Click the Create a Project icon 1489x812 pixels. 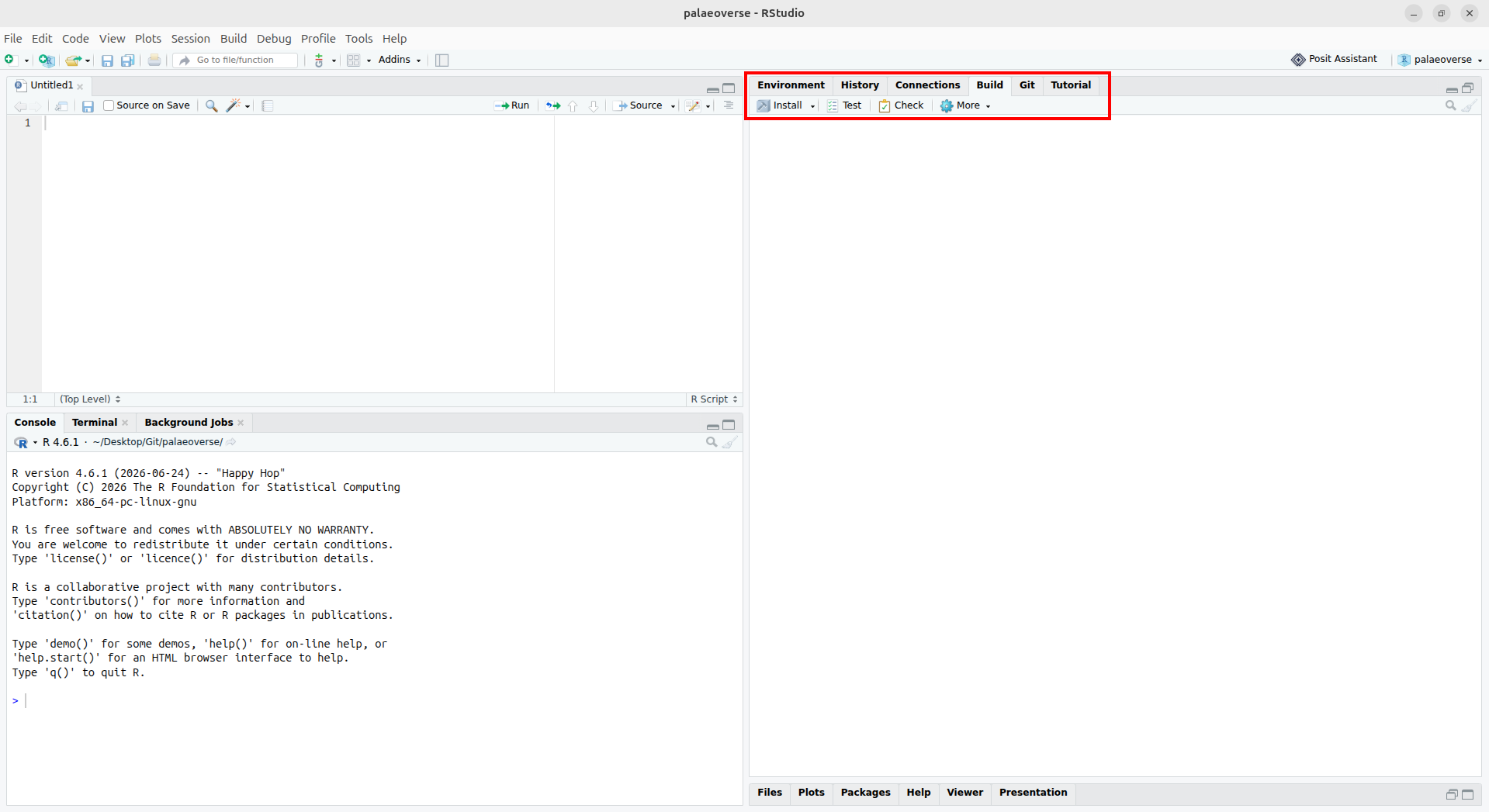click(x=47, y=60)
